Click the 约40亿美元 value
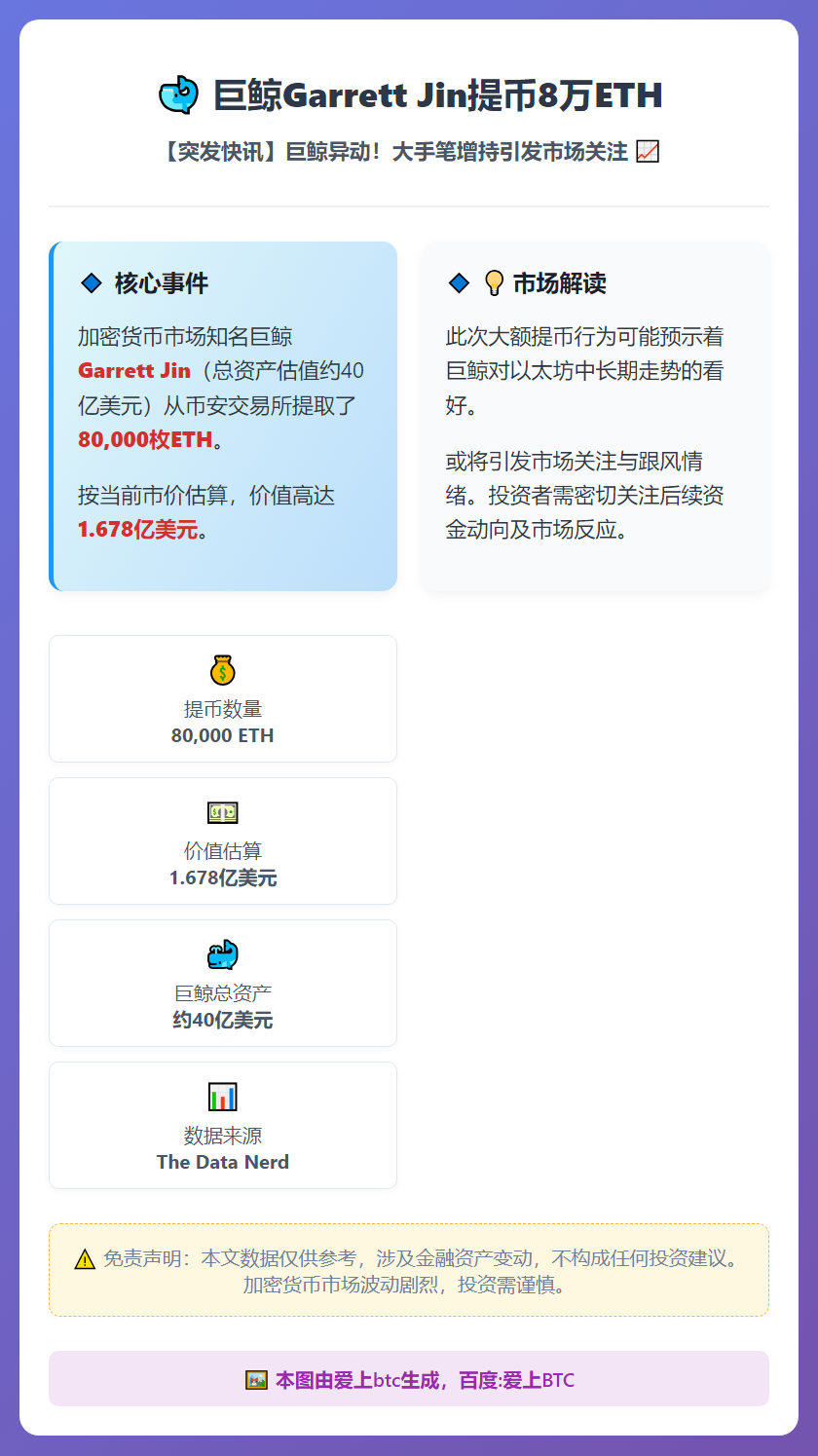 point(223,1020)
